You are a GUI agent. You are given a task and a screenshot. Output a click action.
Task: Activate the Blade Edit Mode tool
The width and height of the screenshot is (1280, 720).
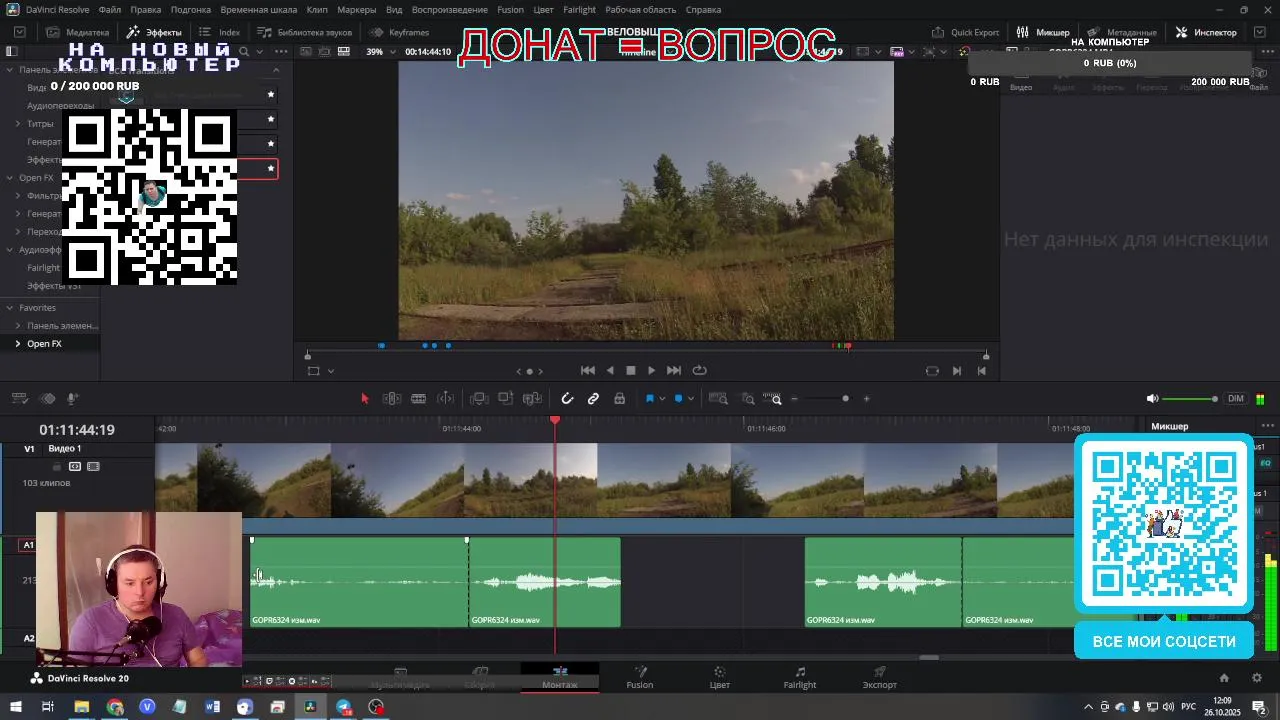pyautogui.click(x=419, y=399)
